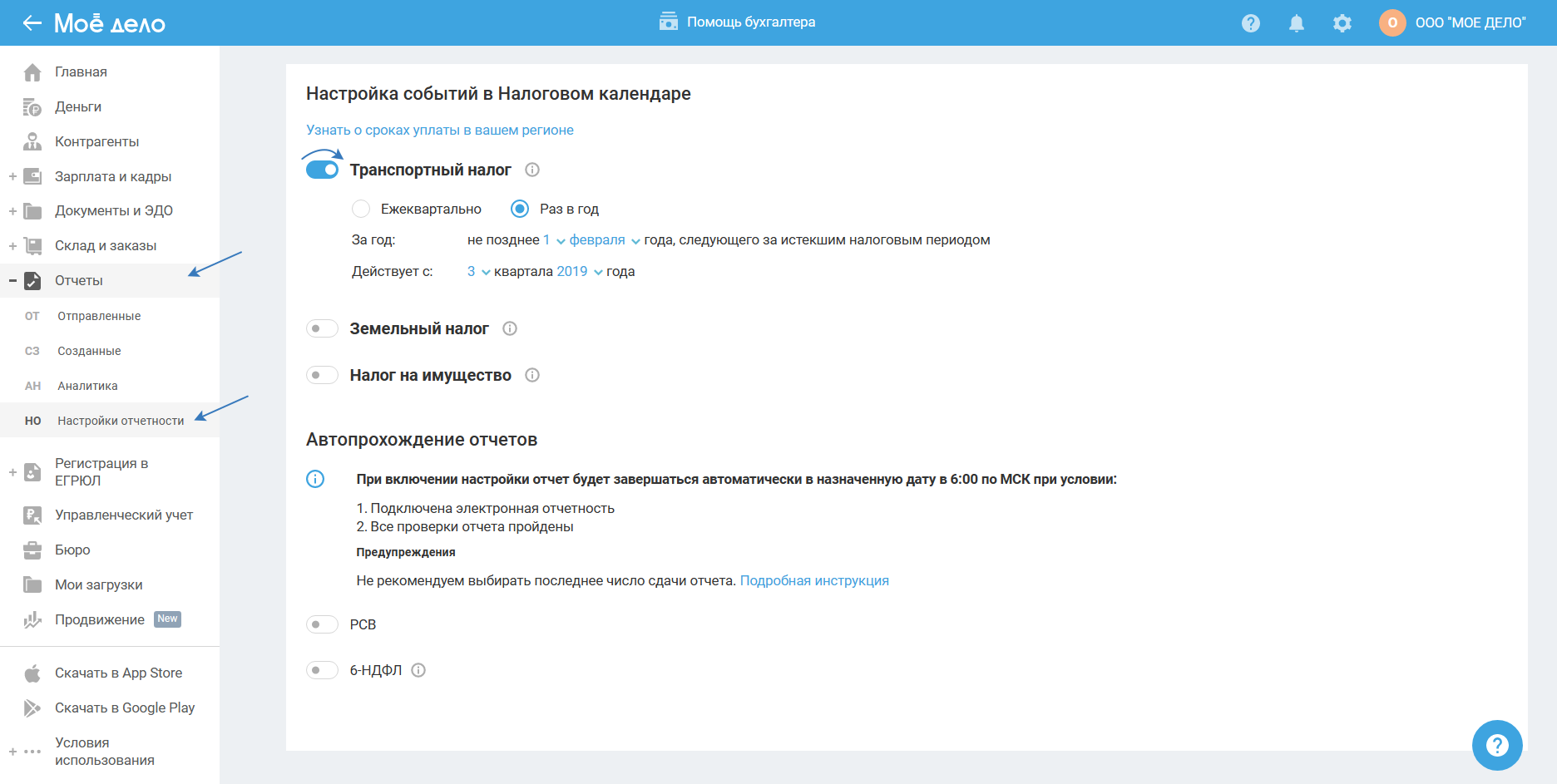The width and height of the screenshot is (1557, 784).
Task: Click the help question mark in header
Action: click(x=1250, y=23)
